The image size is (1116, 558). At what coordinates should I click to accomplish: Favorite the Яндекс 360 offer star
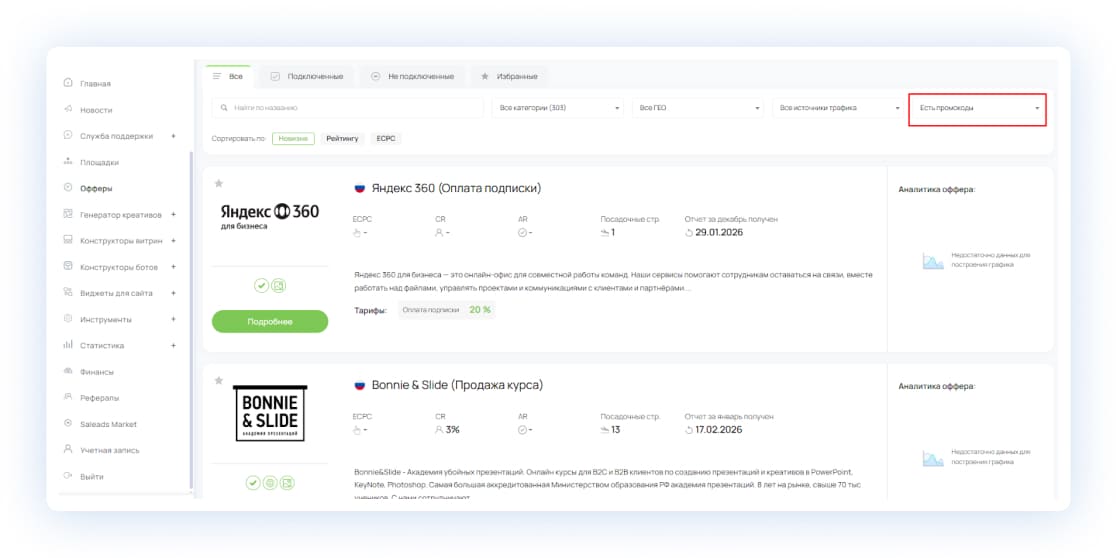tap(218, 183)
